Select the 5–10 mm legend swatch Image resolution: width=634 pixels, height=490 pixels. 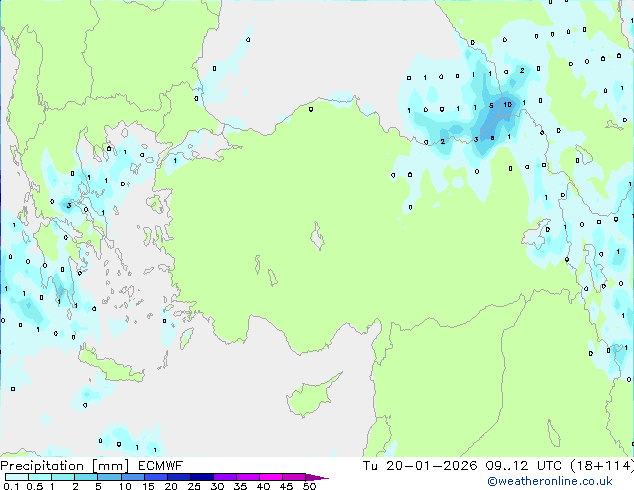pos(109,477)
